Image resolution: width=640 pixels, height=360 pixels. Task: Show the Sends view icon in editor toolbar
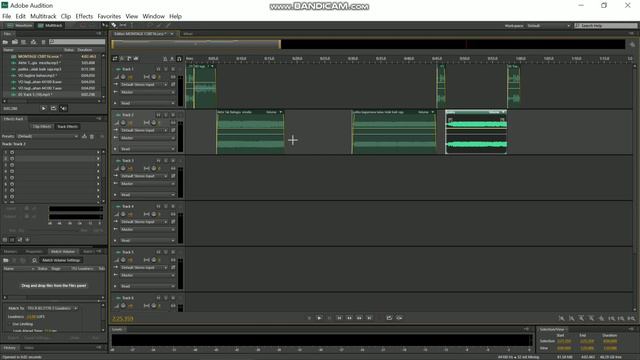[x=129, y=59]
